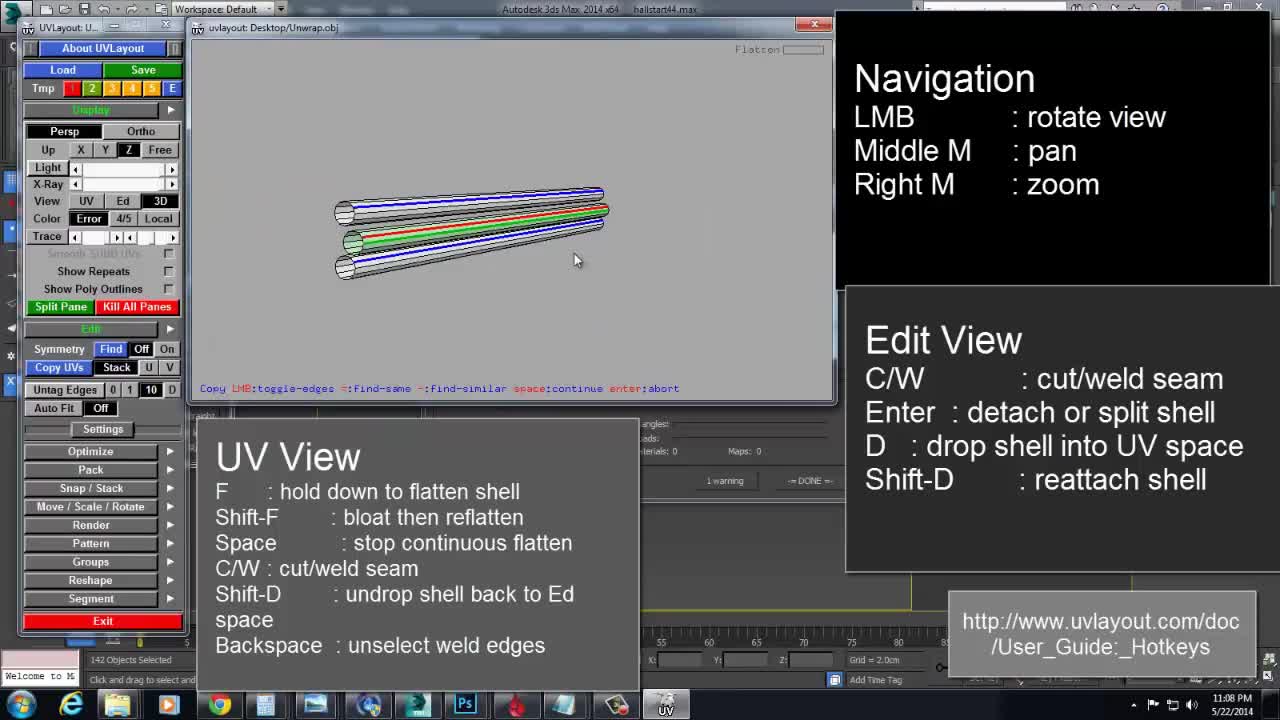Image resolution: width=1280 pixels, height=720 pixels.
Task: Switch to Persp projection mode
Action: [x=64, y=131]
